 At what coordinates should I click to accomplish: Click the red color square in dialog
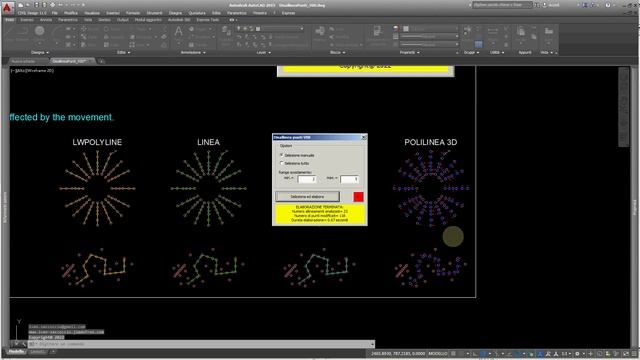358,197
